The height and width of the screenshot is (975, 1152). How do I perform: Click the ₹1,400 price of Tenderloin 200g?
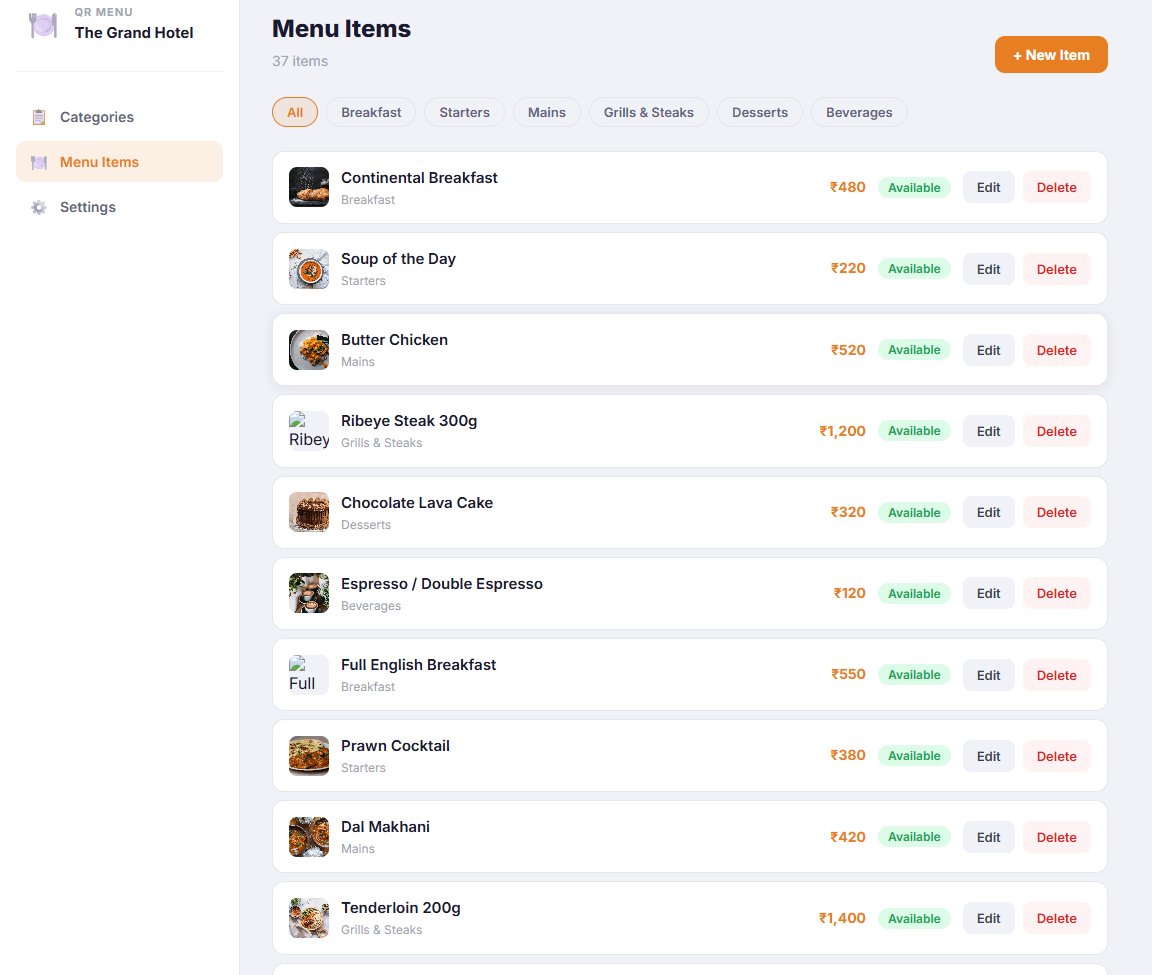[842, 918]
